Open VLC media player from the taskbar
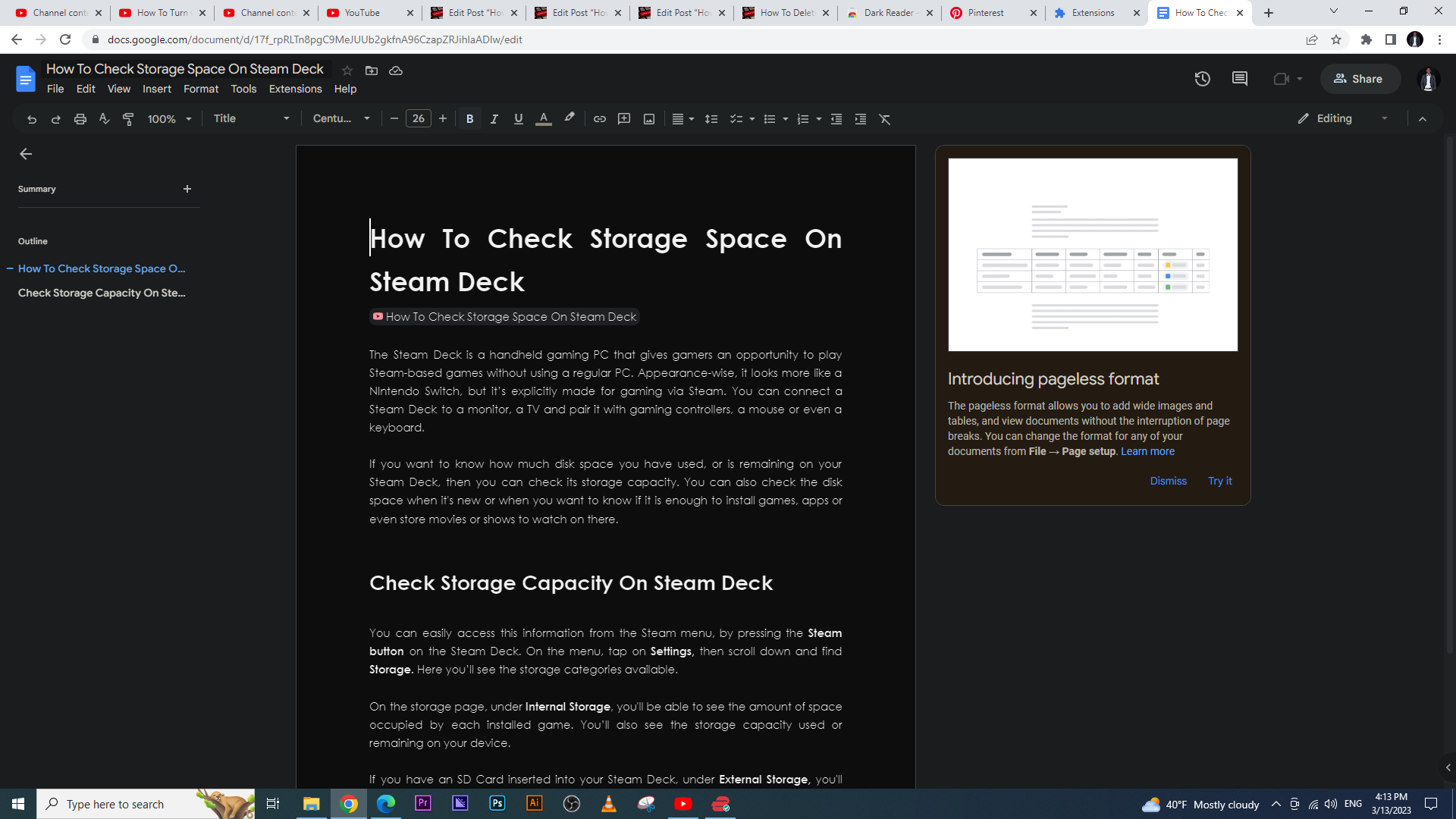 [x=608, y=803]
